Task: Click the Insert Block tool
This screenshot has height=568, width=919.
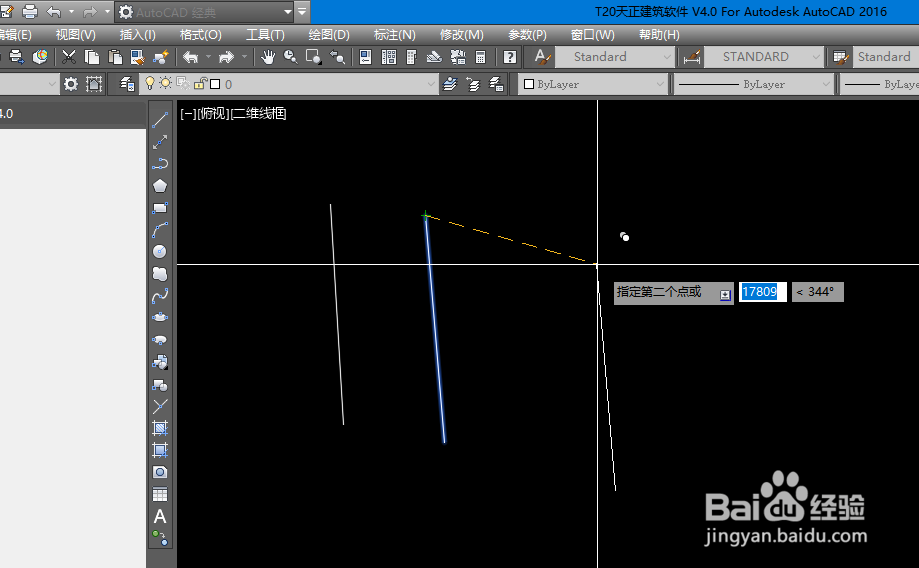Action: [x=160, y=362]
